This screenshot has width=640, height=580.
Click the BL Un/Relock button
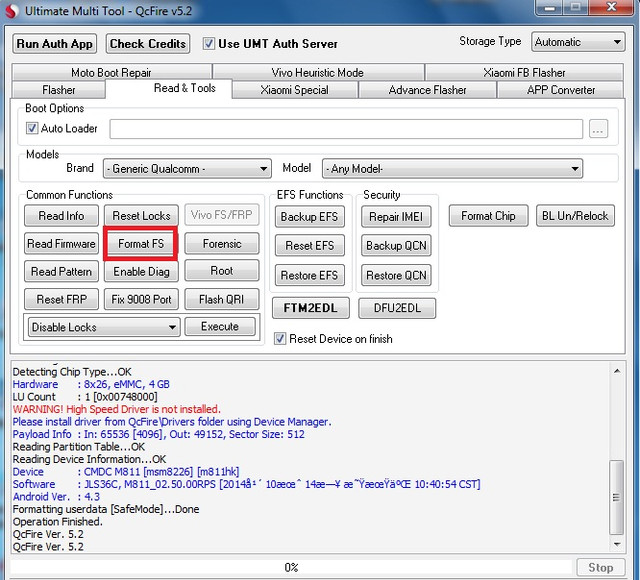575,216
